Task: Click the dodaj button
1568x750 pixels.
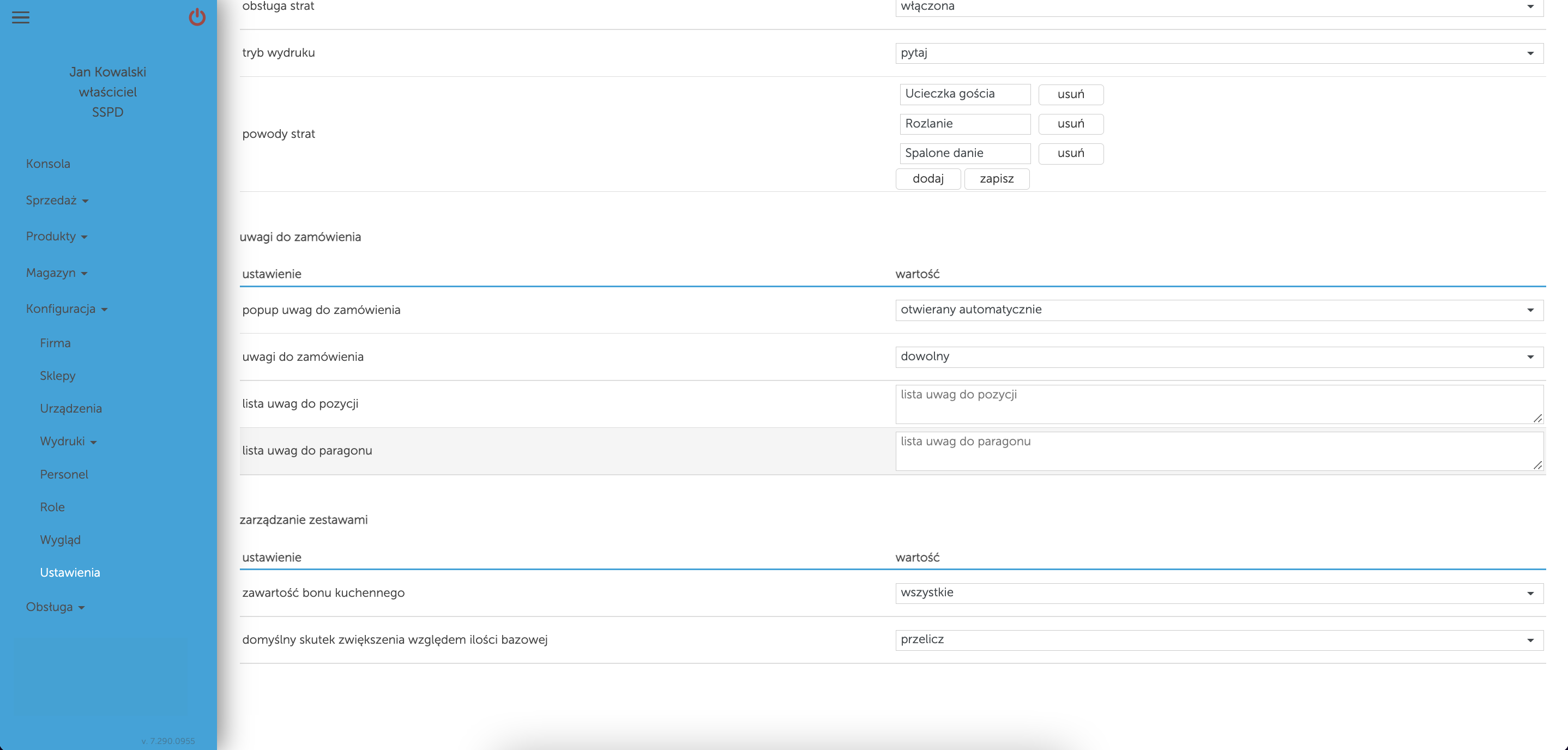Action: tap(927, 179)
